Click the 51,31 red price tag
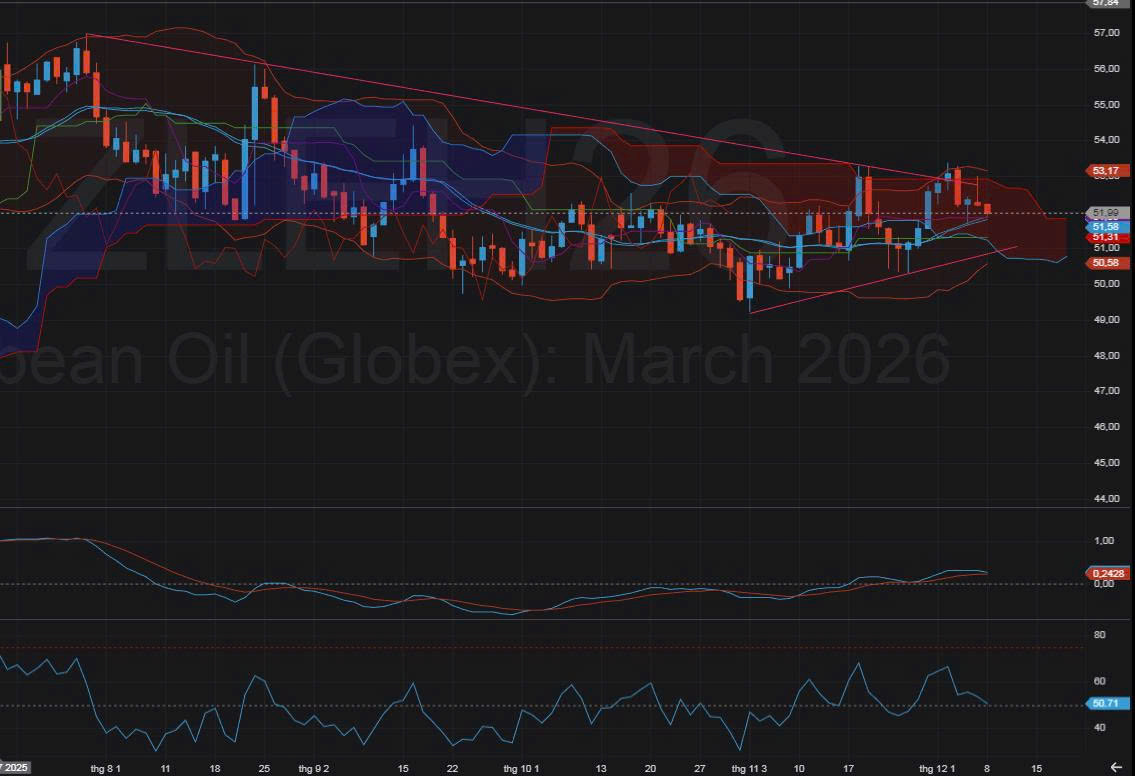Image resolution: width=1135 pixels, height=776 pixels. point(1105,238)
